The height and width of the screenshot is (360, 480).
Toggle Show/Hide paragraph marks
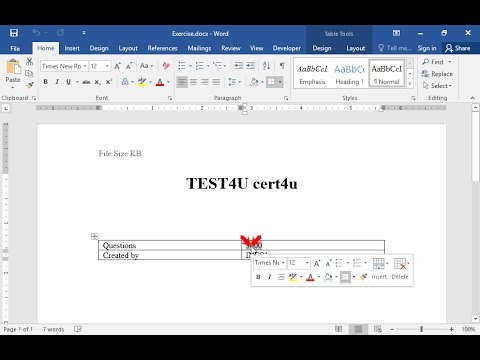[282, 66]
